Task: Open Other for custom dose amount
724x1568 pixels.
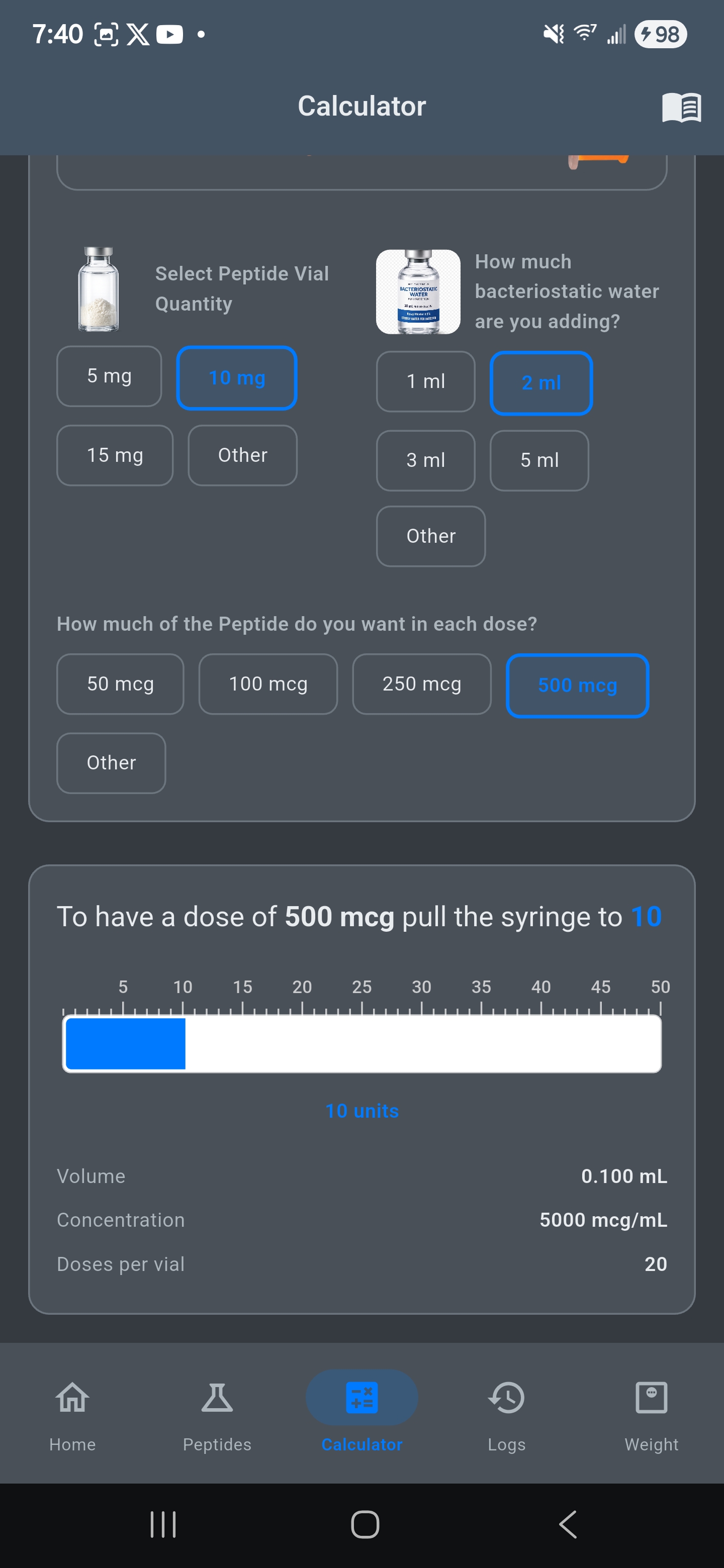Action: (x=110, y=762)
